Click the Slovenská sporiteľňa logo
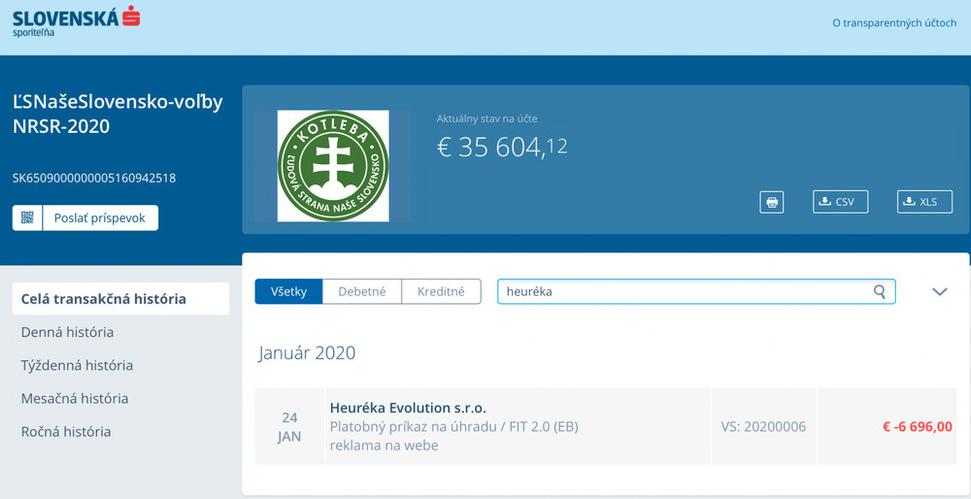This screenshot has height=499, width=971. point(76,21)
